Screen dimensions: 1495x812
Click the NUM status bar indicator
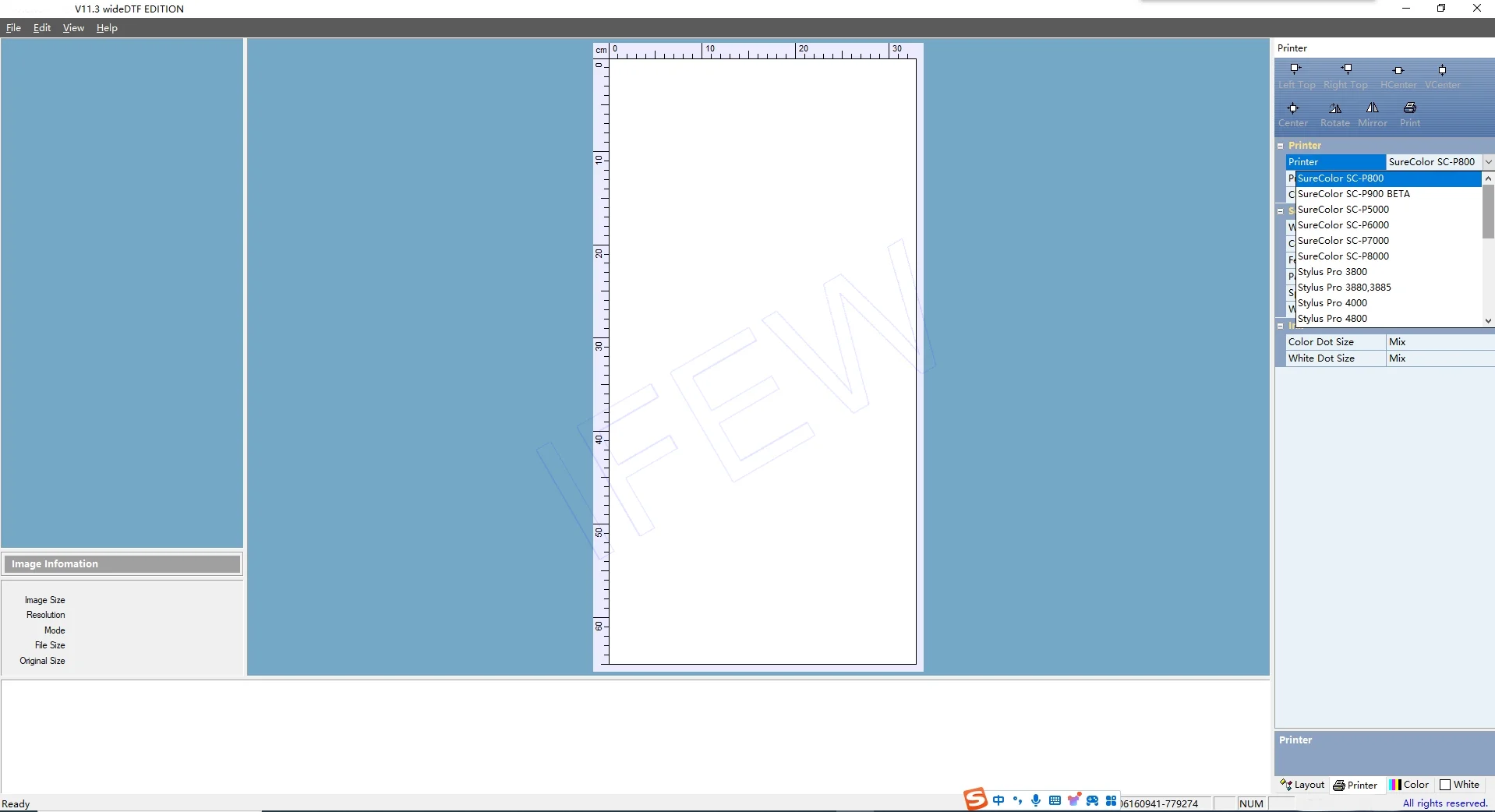click(1251, 804)
